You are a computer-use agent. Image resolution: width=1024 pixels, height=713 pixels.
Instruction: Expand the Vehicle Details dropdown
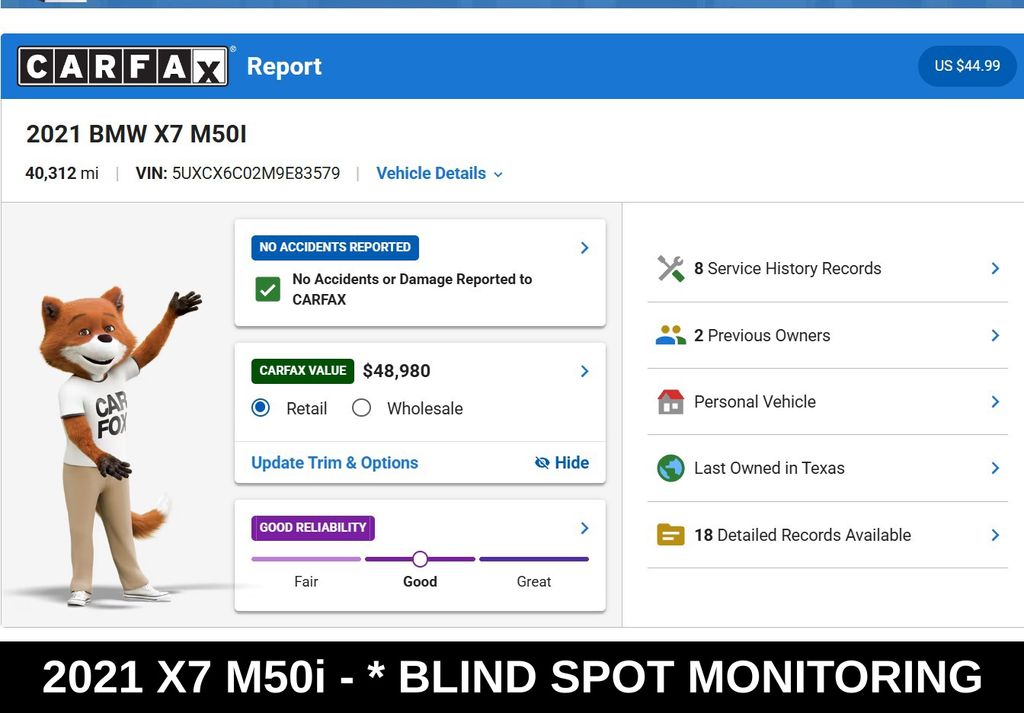pos(440,173)
